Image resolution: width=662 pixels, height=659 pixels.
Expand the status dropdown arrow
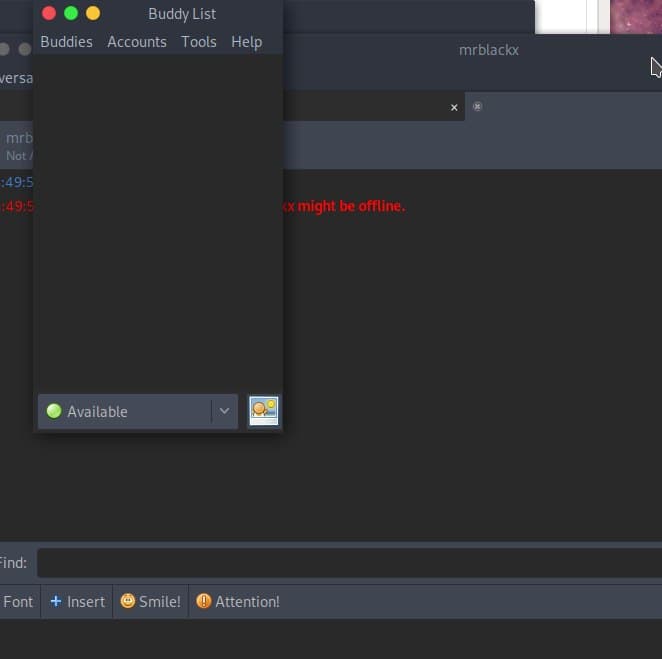(224, 411)
